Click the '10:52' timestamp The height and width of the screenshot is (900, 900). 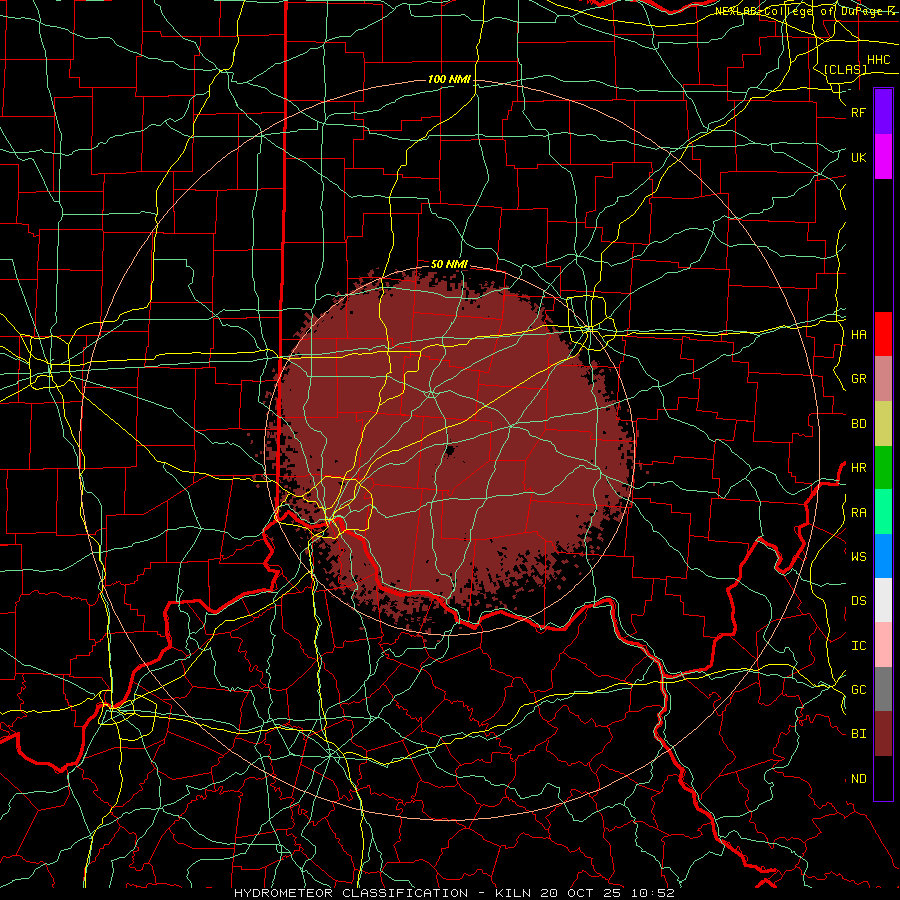click(x=653, y=893)
